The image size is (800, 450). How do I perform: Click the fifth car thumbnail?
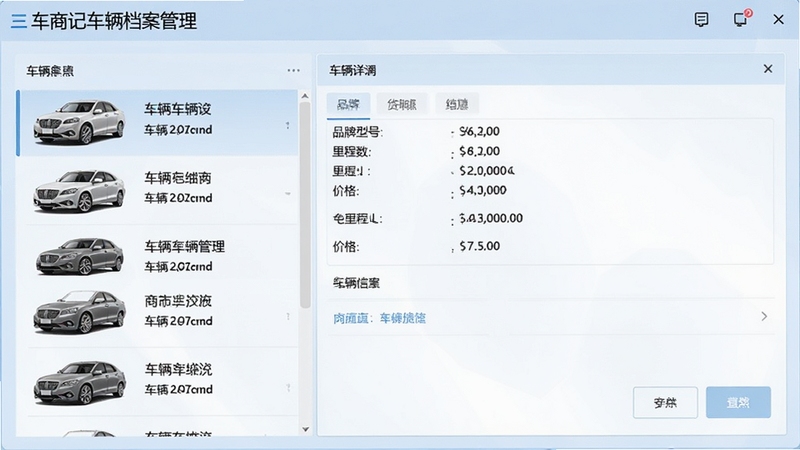point(80,383)
